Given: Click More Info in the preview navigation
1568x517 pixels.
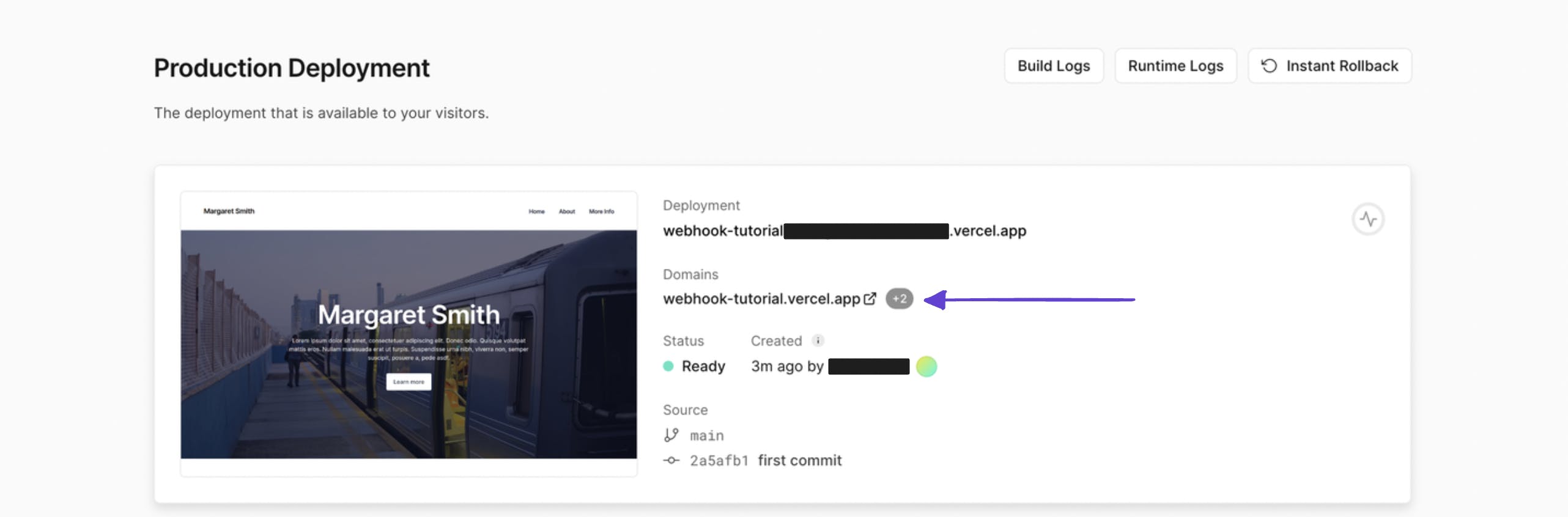Looking at the screenshot, I should (x=601, y=211).
